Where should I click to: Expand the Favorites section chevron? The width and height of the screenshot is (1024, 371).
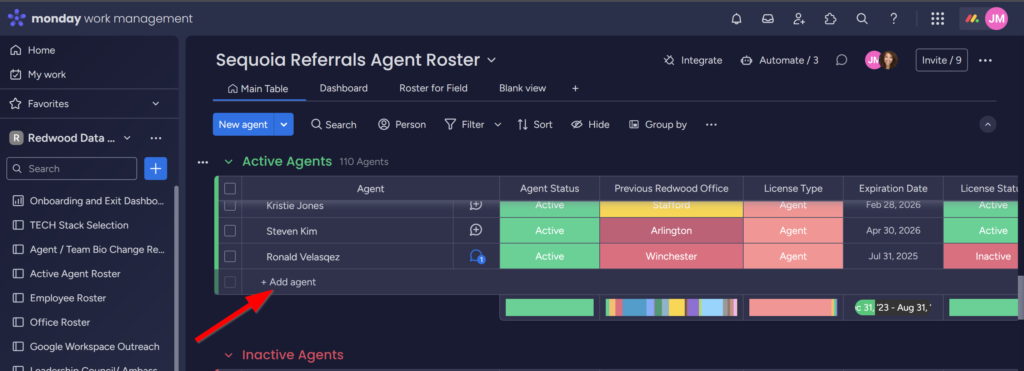(155, 104)
